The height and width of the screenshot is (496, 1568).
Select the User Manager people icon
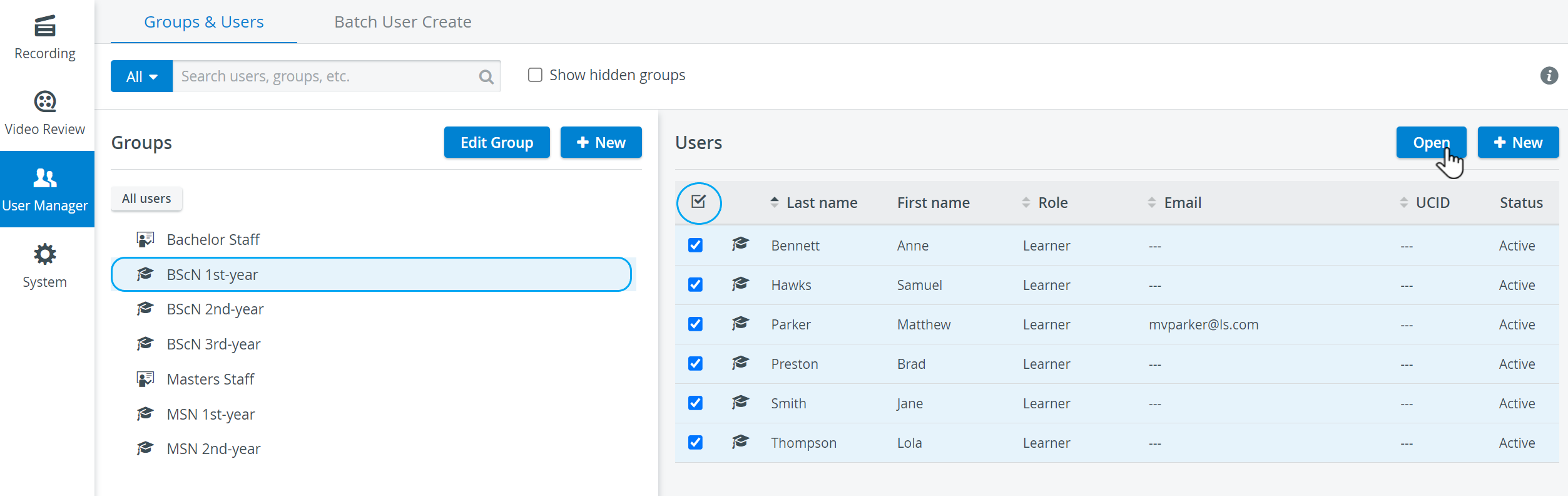click(45, 178)
